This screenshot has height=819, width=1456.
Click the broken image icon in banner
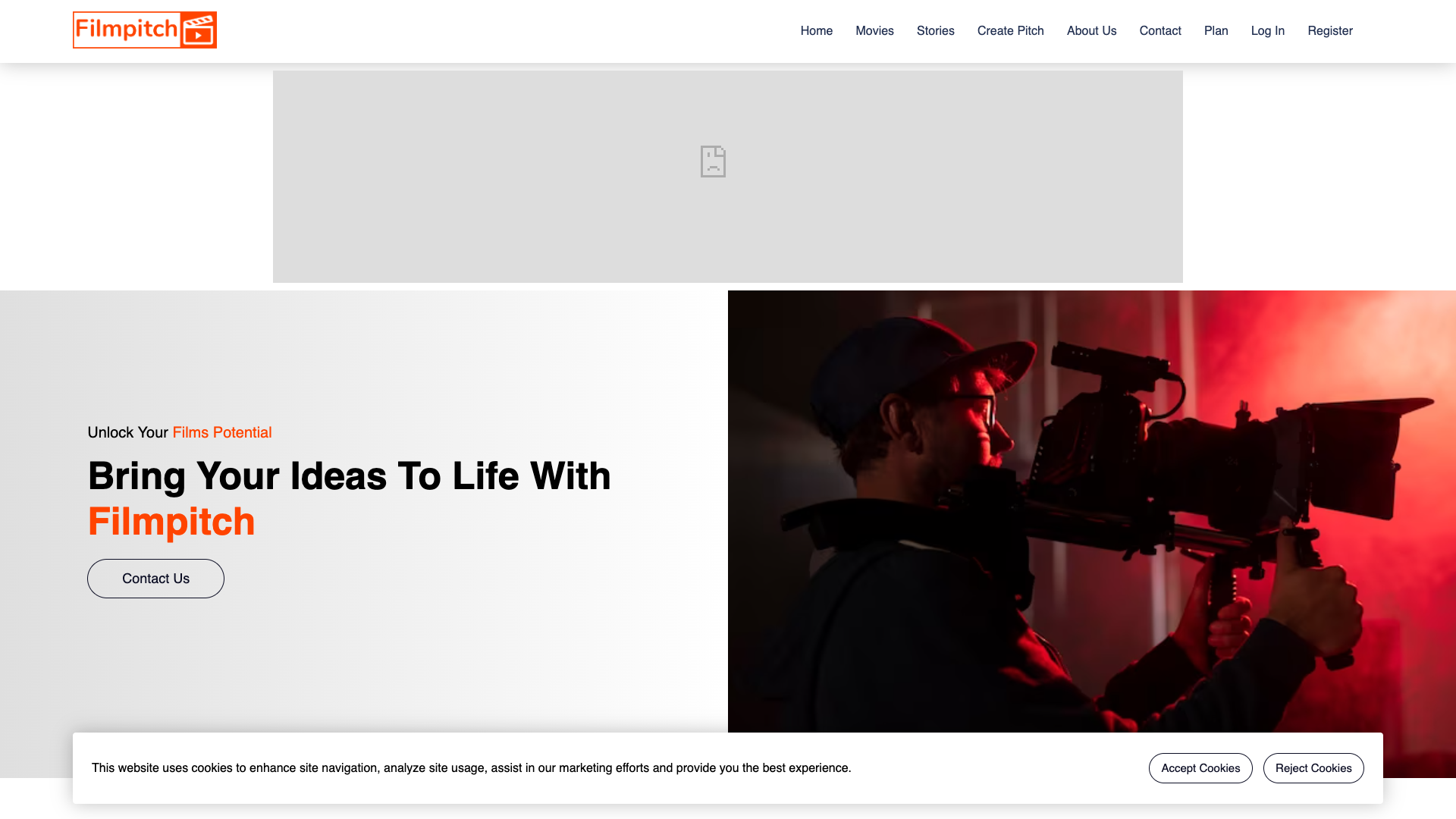coord(713,162)
